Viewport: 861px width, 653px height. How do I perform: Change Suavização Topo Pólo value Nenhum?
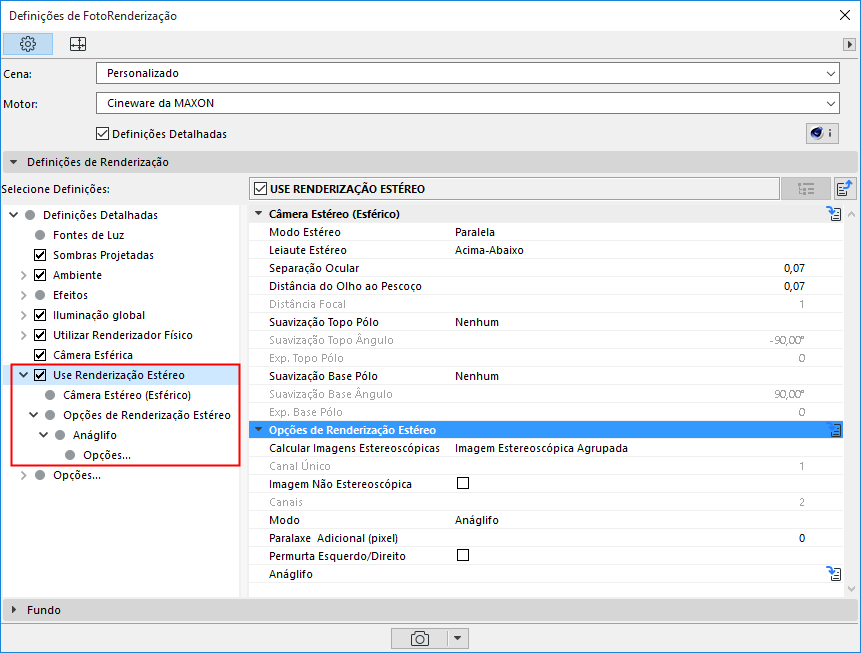click(x=477, y=322)
